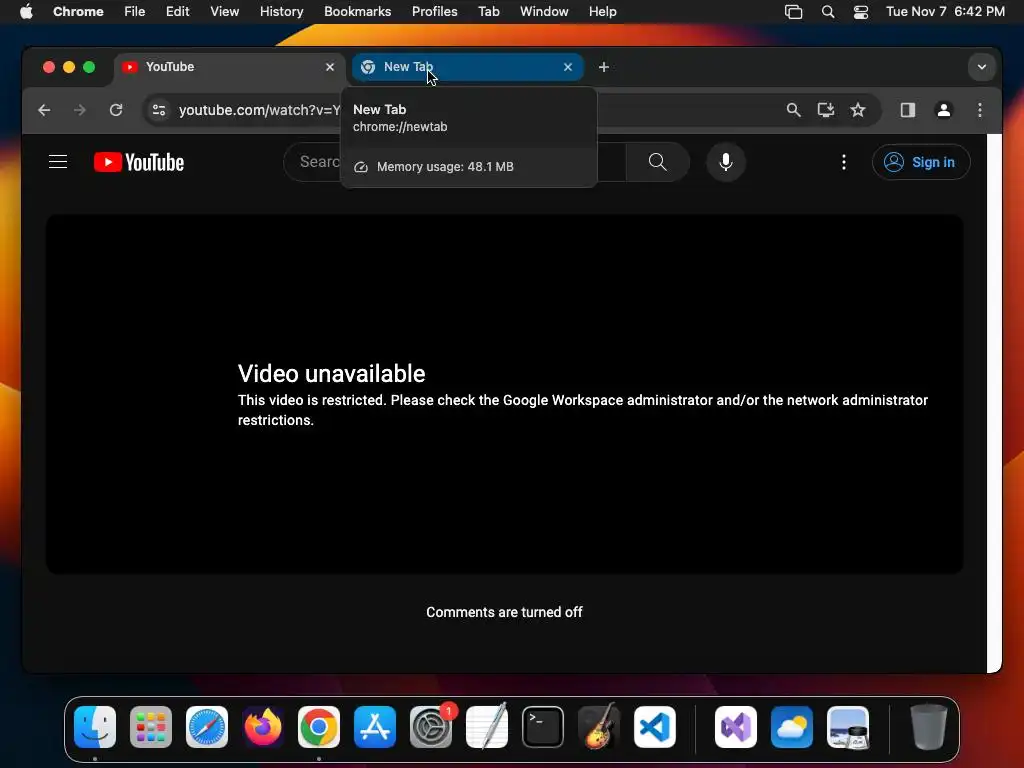Open the Apple menu
The image size is (1024, 768).
click(26, 12)
